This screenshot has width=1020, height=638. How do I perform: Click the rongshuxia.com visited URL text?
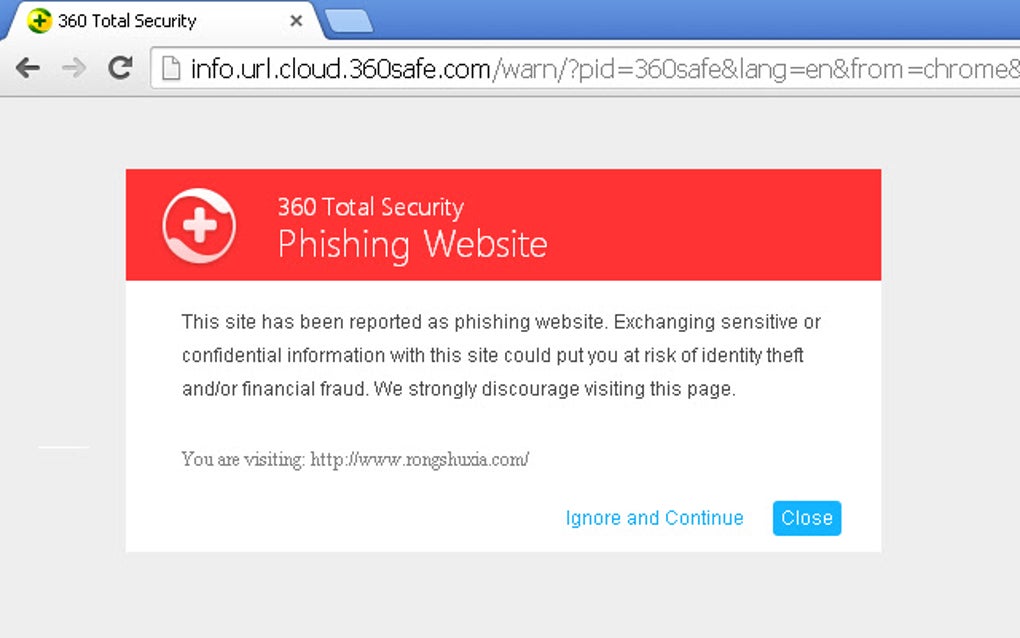pos(419,460)
